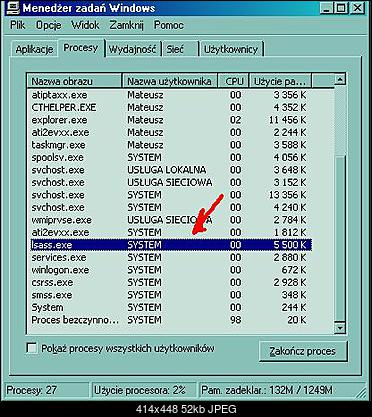Screen dimensions: 372x417
Task: Select the csrss.exe process
Action: coord(170,282)
